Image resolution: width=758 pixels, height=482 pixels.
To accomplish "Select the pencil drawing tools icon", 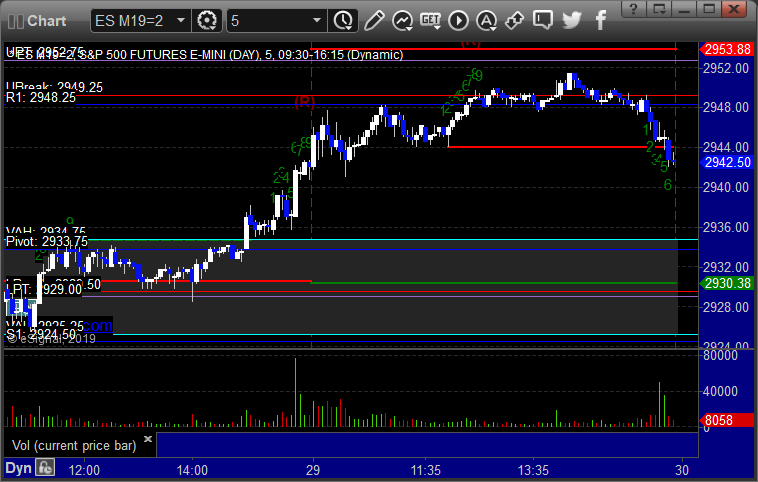I will [x=374, y=21].
